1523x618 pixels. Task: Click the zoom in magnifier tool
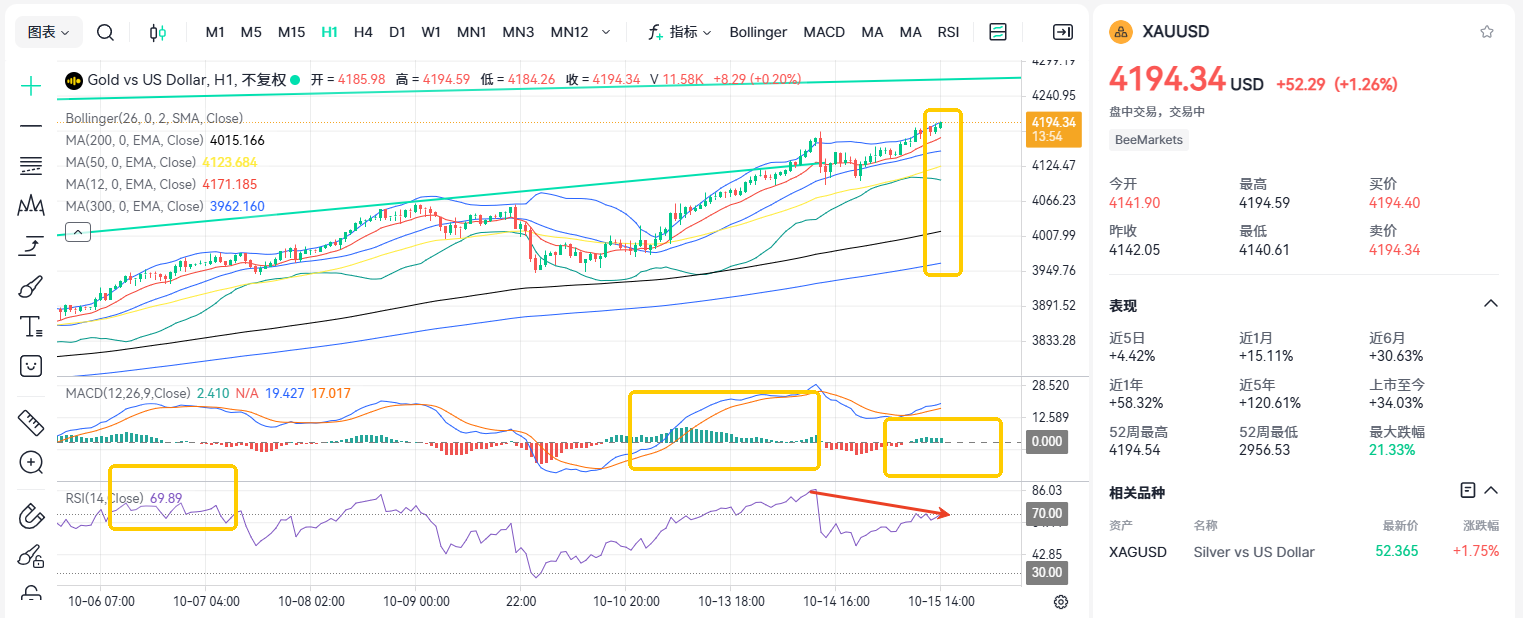click(x=31, y=462)
